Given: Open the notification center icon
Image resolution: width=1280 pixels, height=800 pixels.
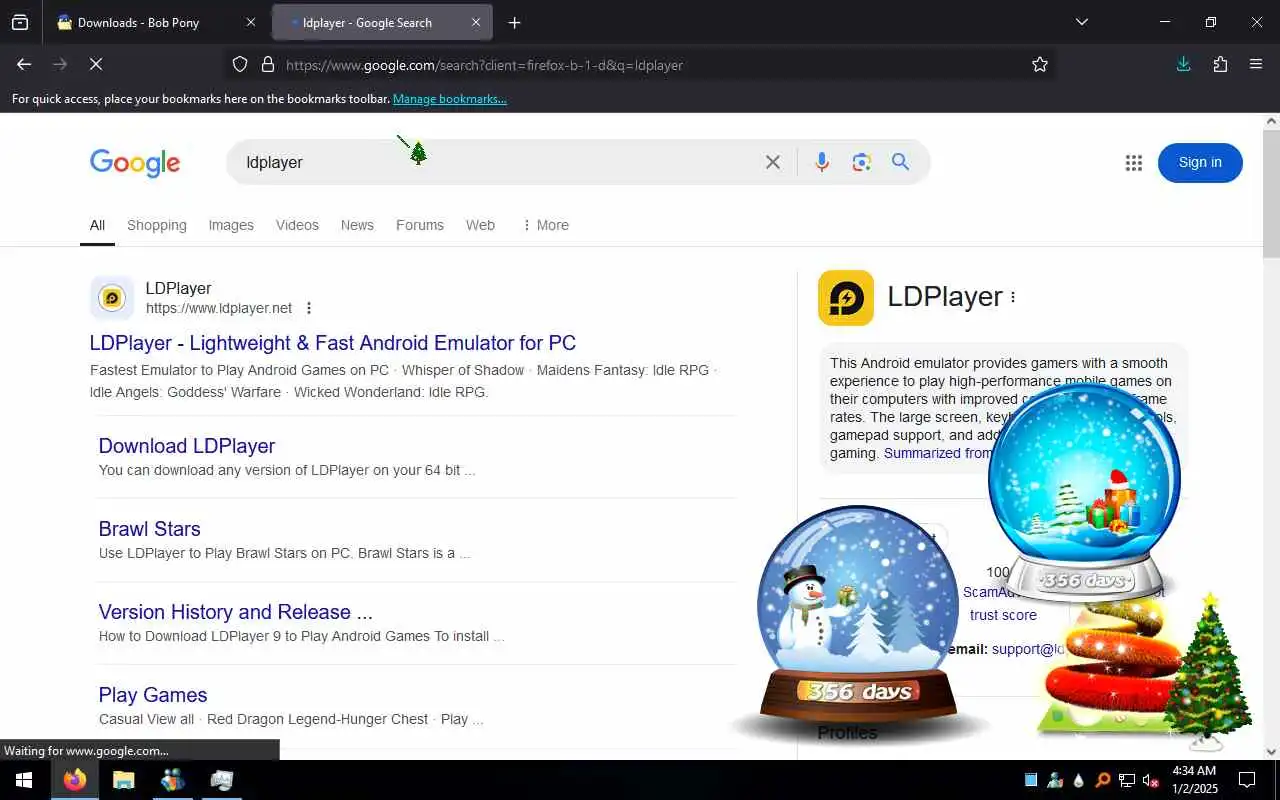Looking at the screenshot, I should coord(1247,780).
